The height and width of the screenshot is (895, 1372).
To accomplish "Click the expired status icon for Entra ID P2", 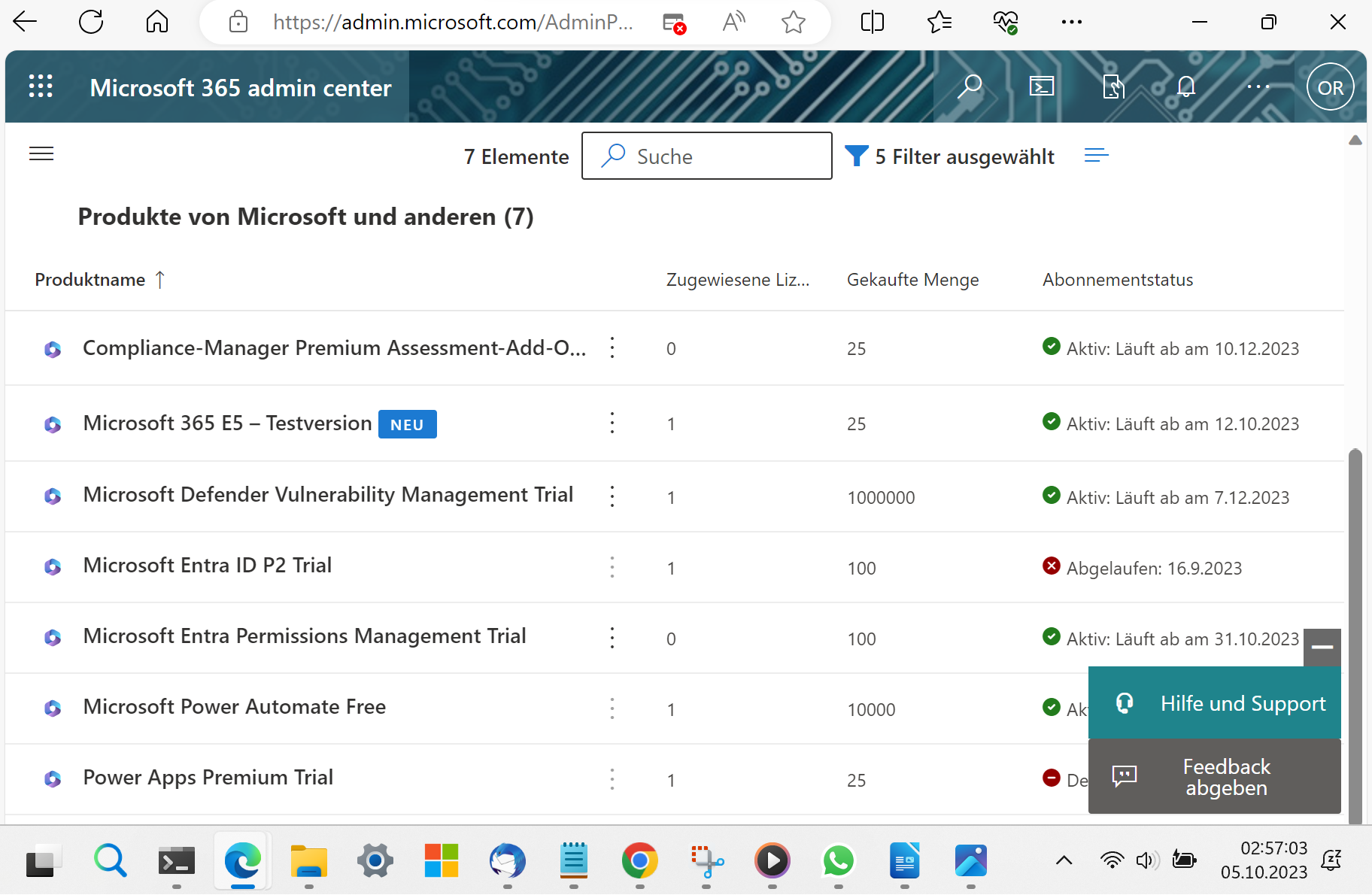I will click(x=1052, y=566).
